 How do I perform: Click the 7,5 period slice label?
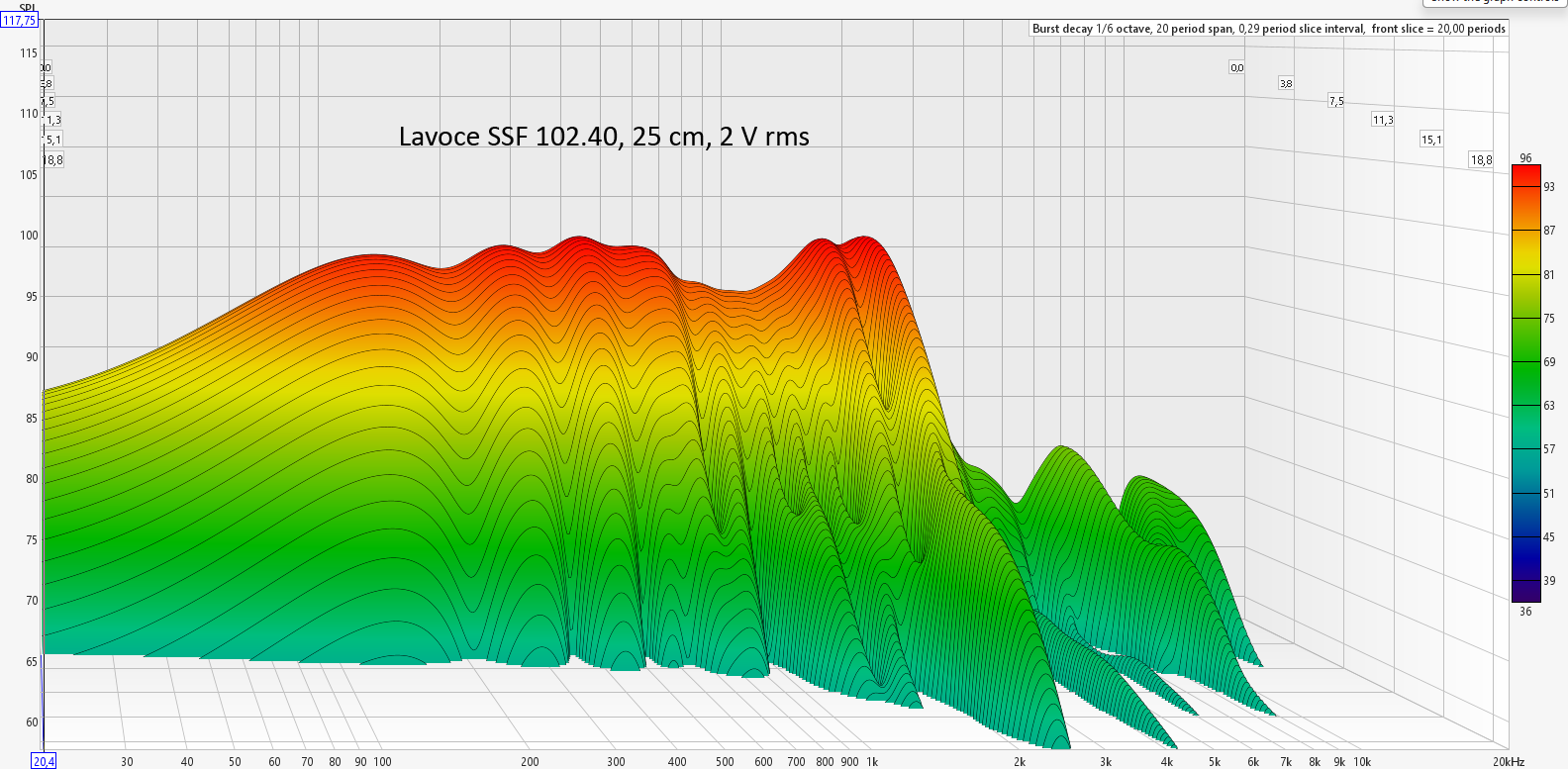tap(1336, 101)
